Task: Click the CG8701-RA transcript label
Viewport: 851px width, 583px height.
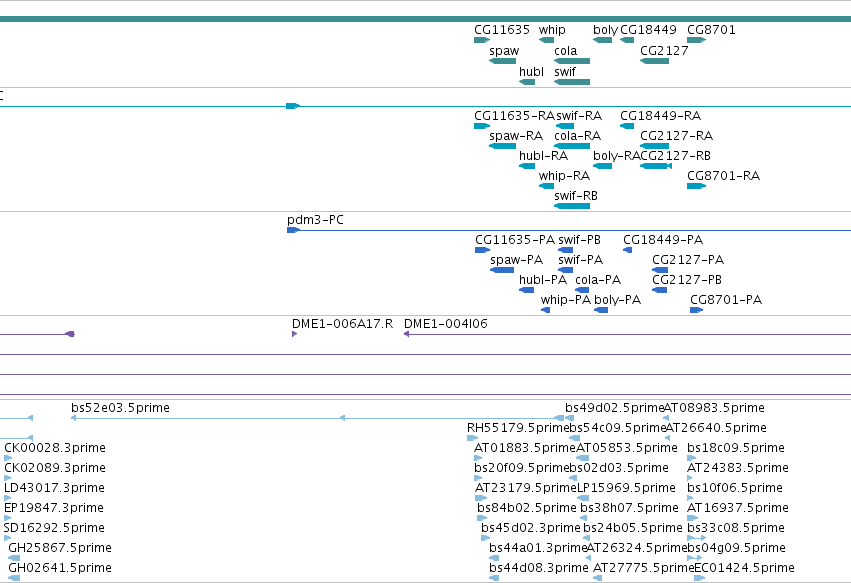Action: 723,176
